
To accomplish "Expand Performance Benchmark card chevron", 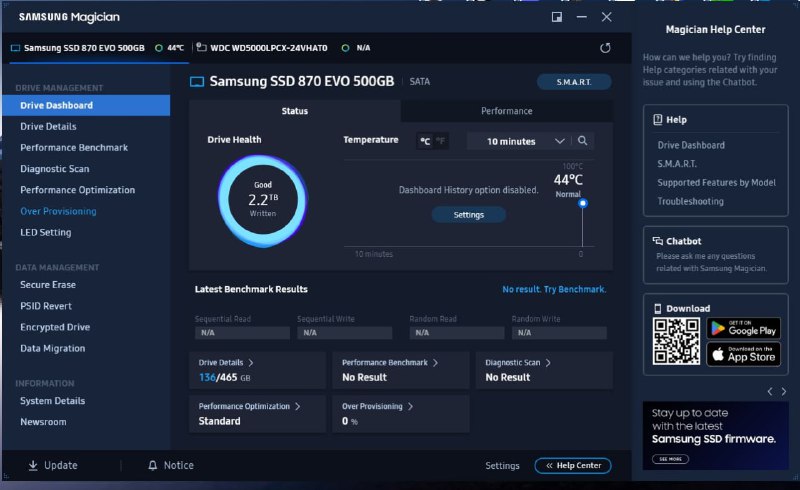I will coord(435,362).
